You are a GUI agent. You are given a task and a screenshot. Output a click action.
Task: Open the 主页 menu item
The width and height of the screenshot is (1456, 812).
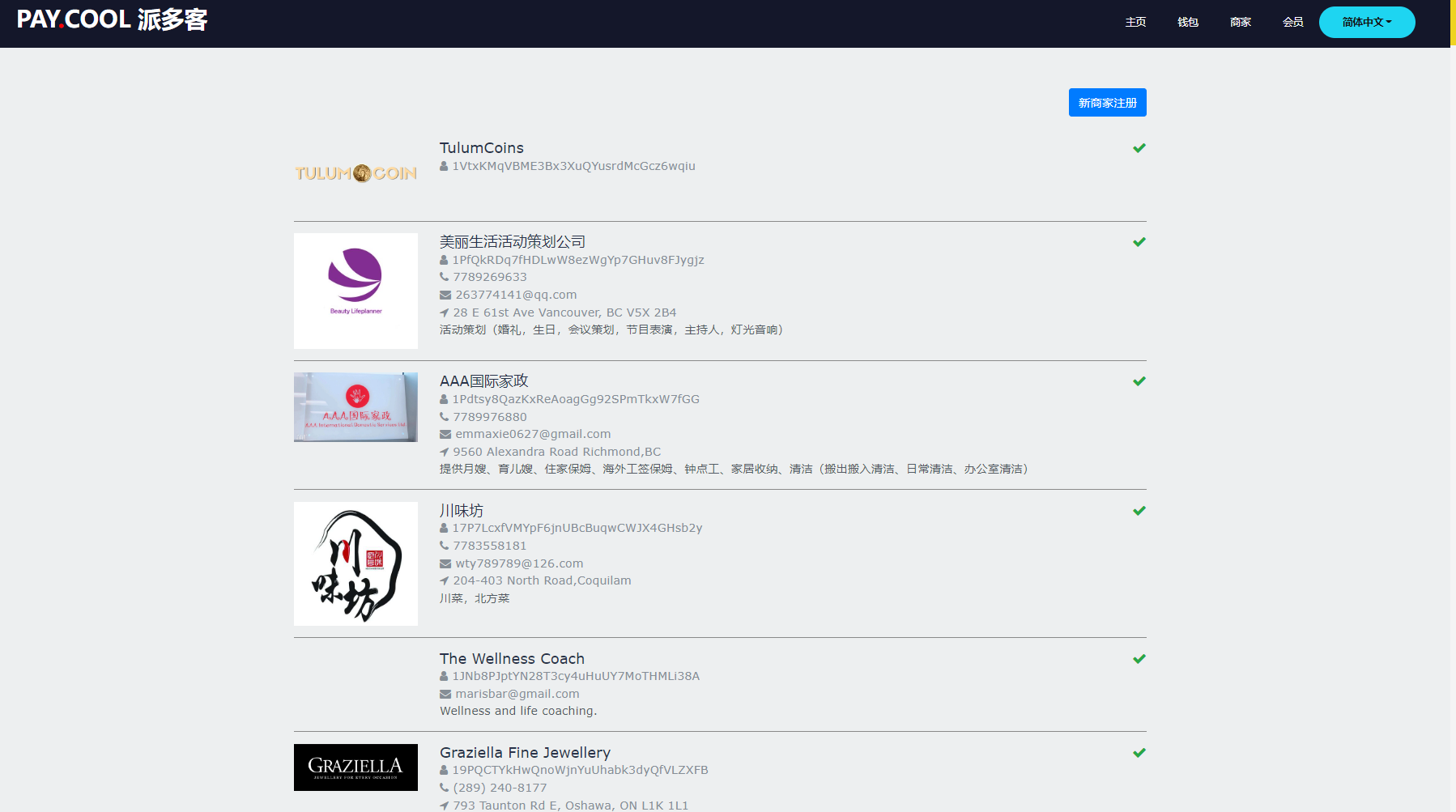point(1135,22)
